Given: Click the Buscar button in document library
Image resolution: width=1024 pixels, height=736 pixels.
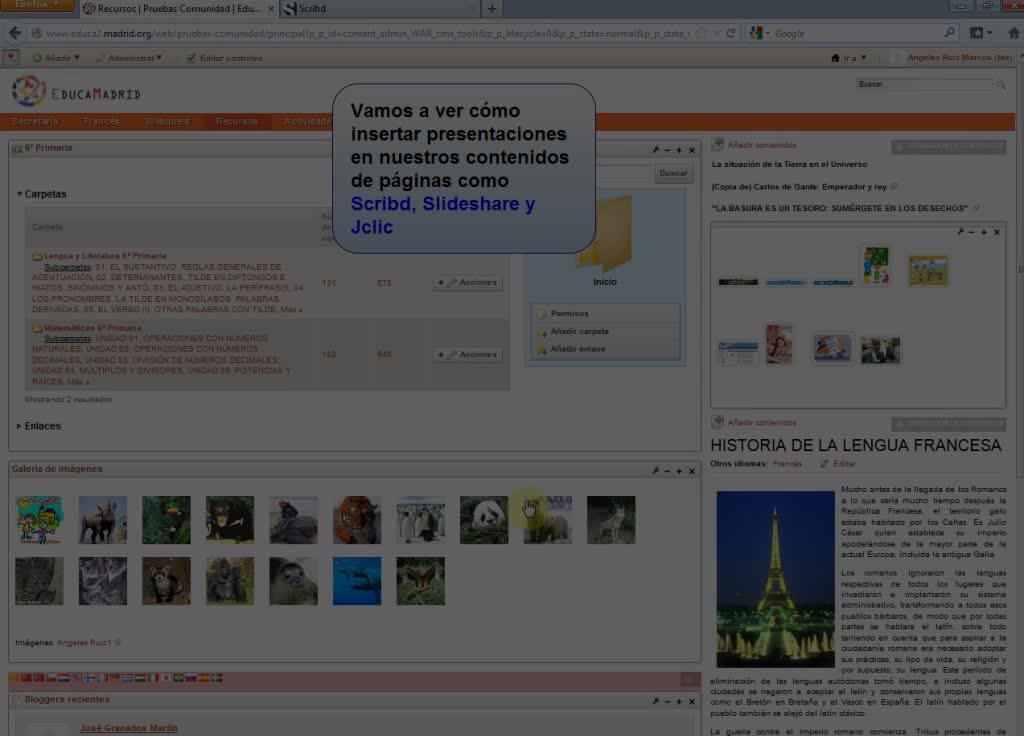Looking at the screenshot, I should 673,173.
